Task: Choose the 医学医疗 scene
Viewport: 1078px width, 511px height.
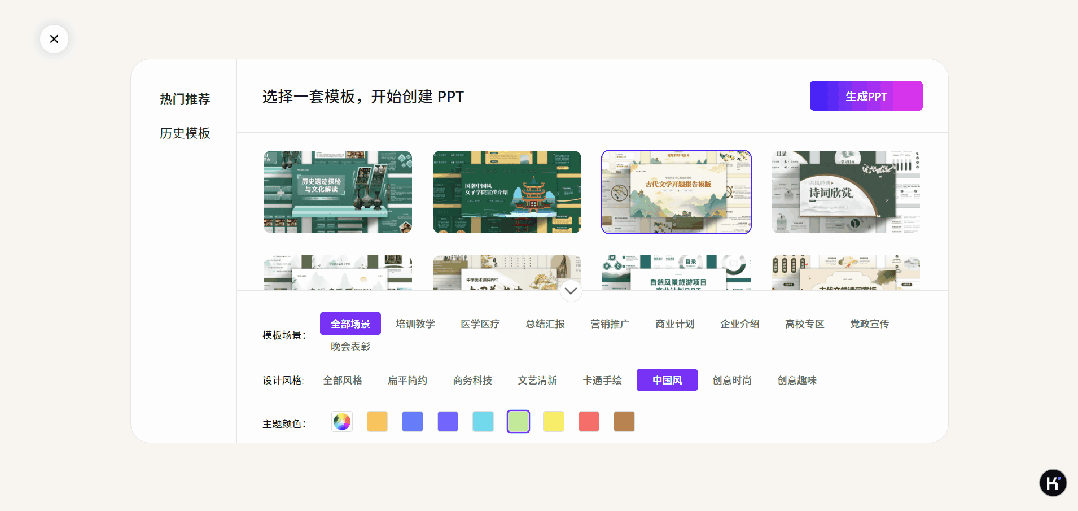Action: click(480, 324)
